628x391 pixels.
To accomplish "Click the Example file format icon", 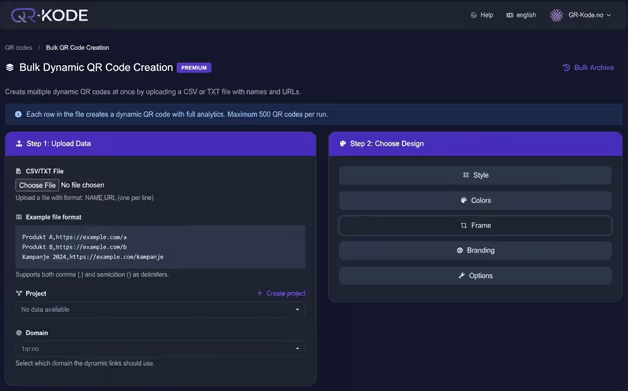I will coord(19,217).
